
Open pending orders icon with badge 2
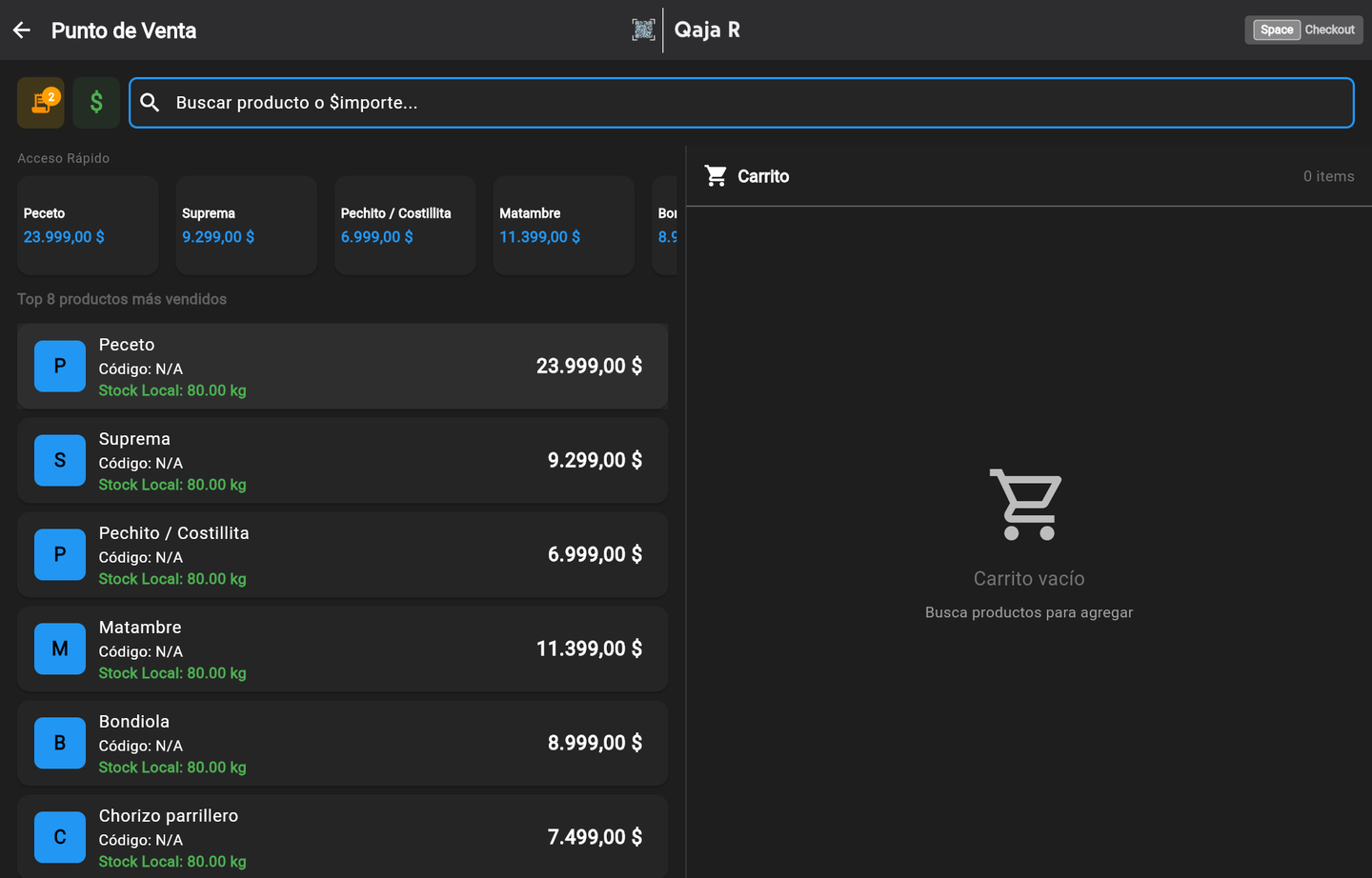pyautogui.click(x=41, y=102)
